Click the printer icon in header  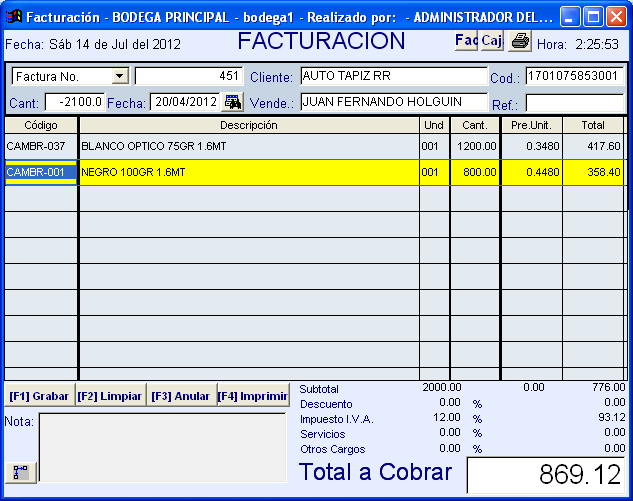[x=520, y=41]
